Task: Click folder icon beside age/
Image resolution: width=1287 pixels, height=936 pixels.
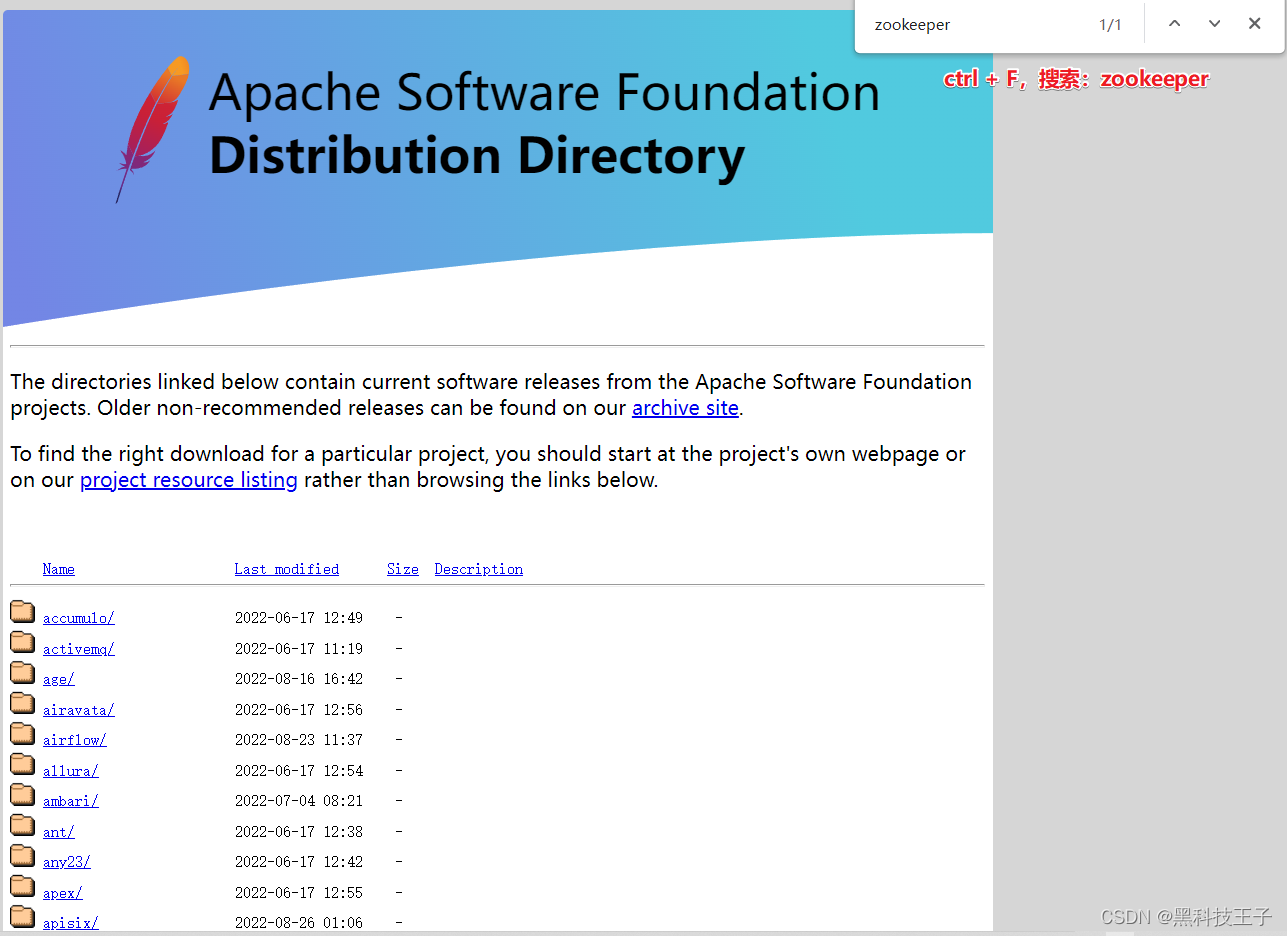Action: pos(23,673)
